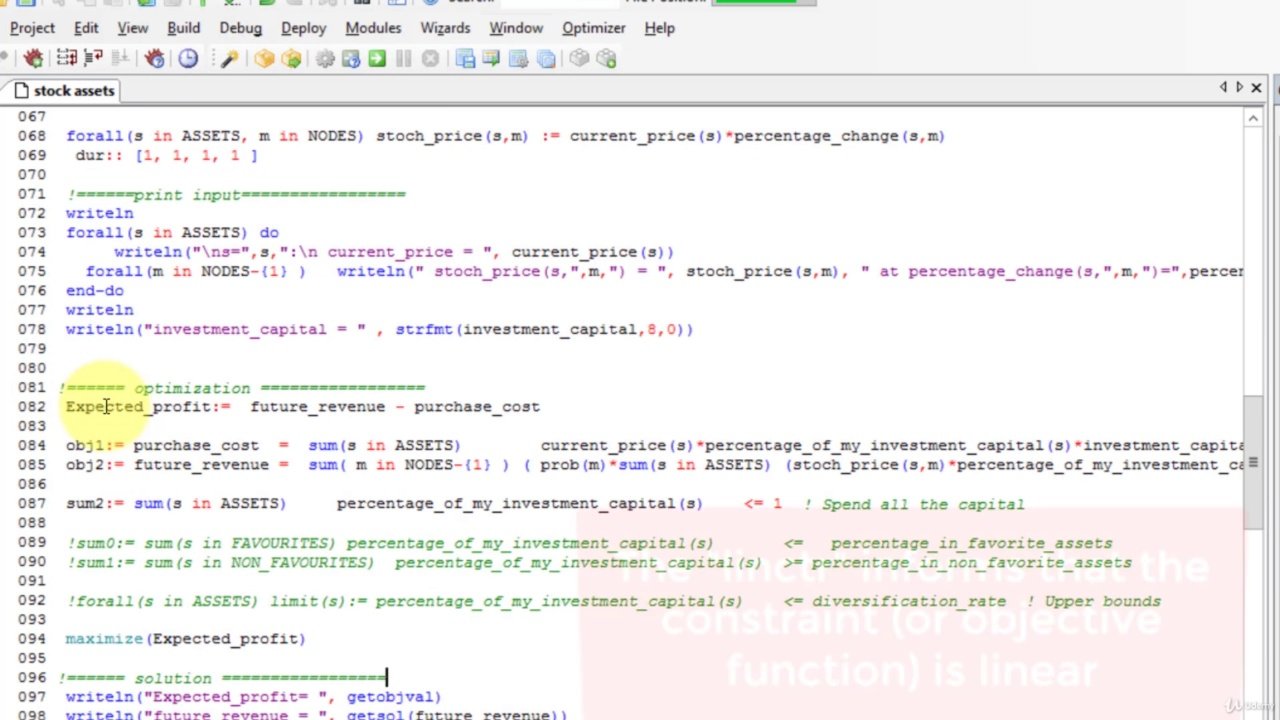The height and width of the screenshot is (720, 1280).
Task: Click the window with green down arrow icon
Action: (x=491, y=59)
